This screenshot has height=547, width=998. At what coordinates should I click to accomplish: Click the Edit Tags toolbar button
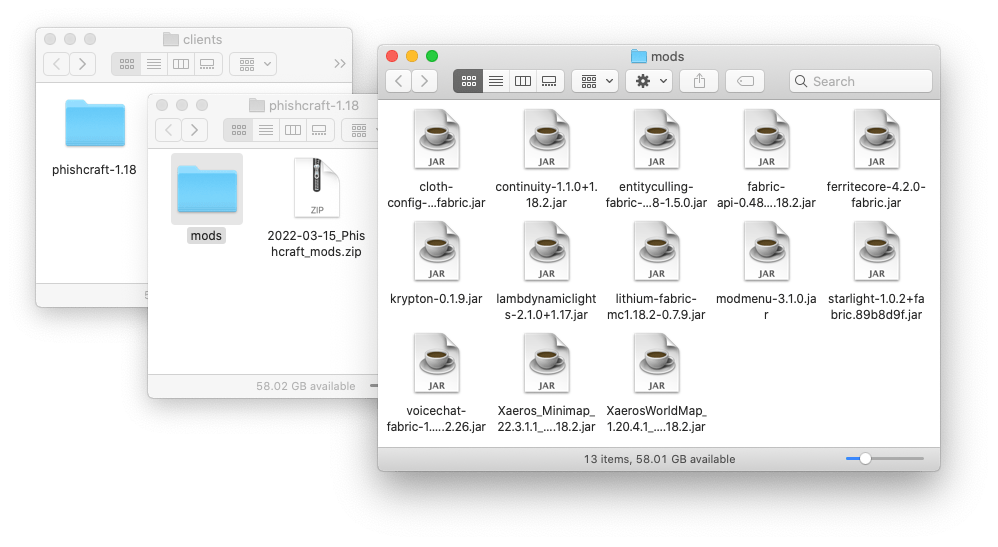pos(745,81)
